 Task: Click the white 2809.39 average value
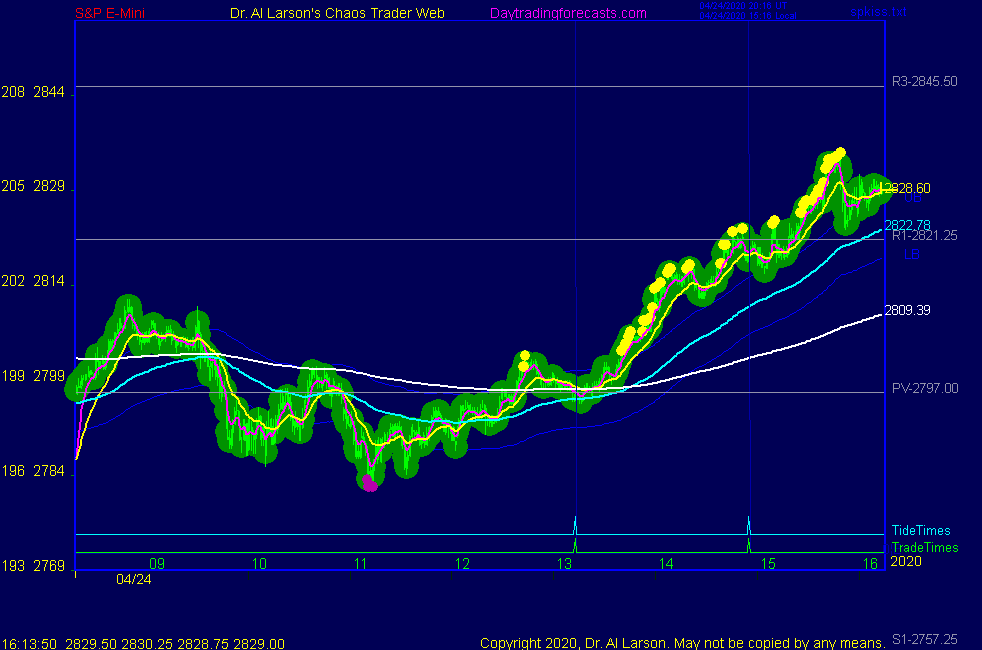907,310
